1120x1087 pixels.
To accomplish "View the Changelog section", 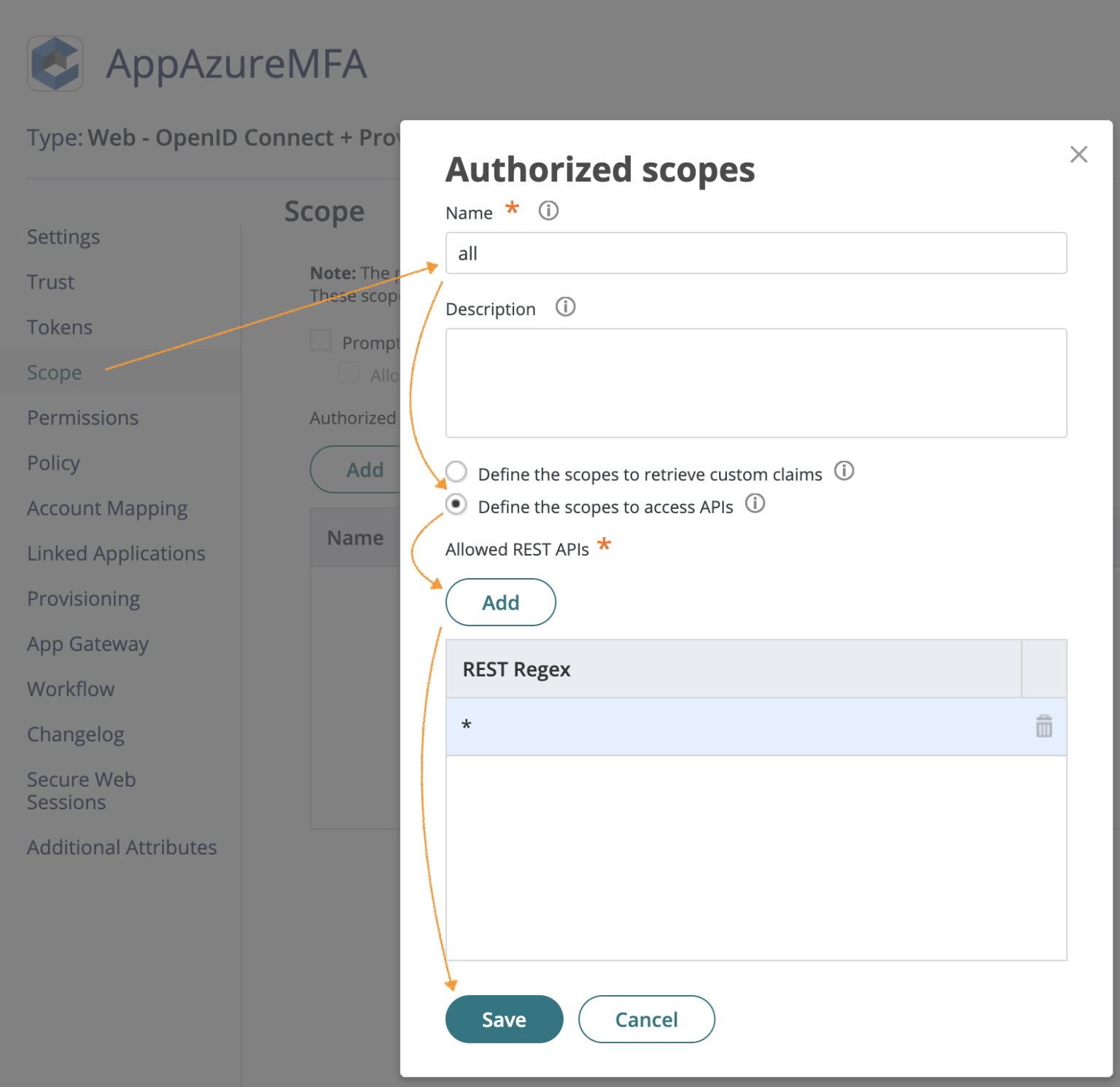I will (x=75, y=733).
